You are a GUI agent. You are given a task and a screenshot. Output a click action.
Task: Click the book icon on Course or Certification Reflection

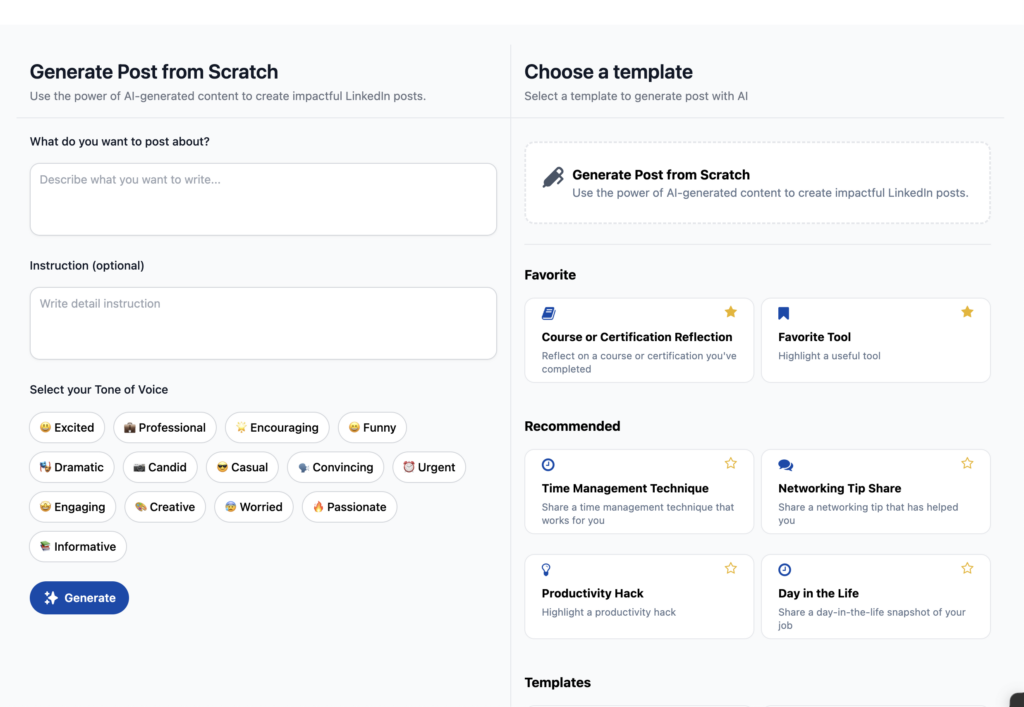pos(549,311)
